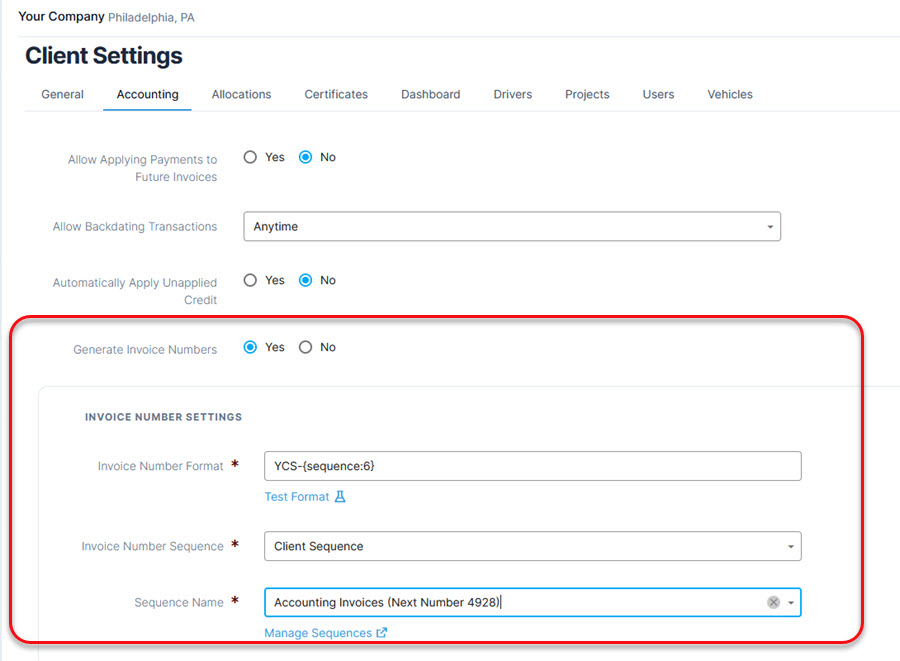This screenshot has height=661, width=900.
Task: Select No for Automatically Apply Unapplied Credit
Action: point(306,280)
